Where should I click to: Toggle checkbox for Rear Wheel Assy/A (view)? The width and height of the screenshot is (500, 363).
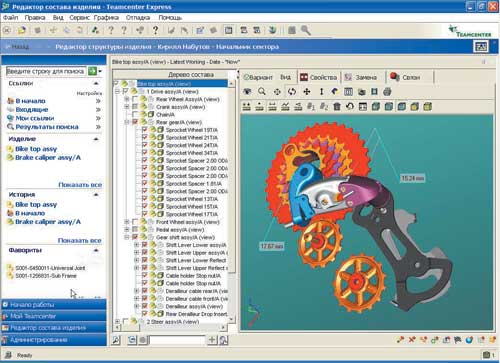click(135, 99)
